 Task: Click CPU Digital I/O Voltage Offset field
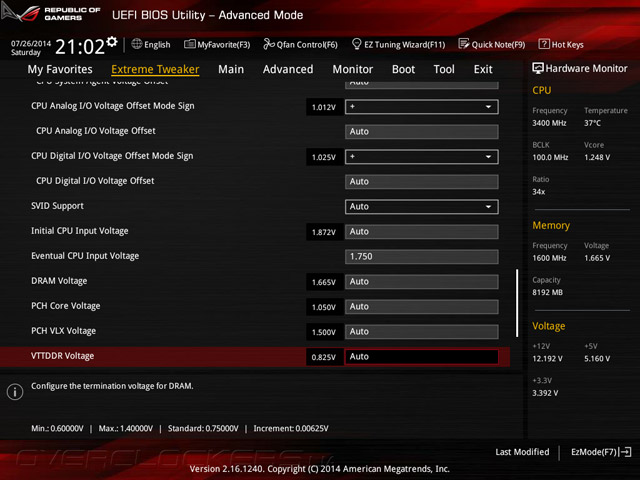(x=421, y=182)
